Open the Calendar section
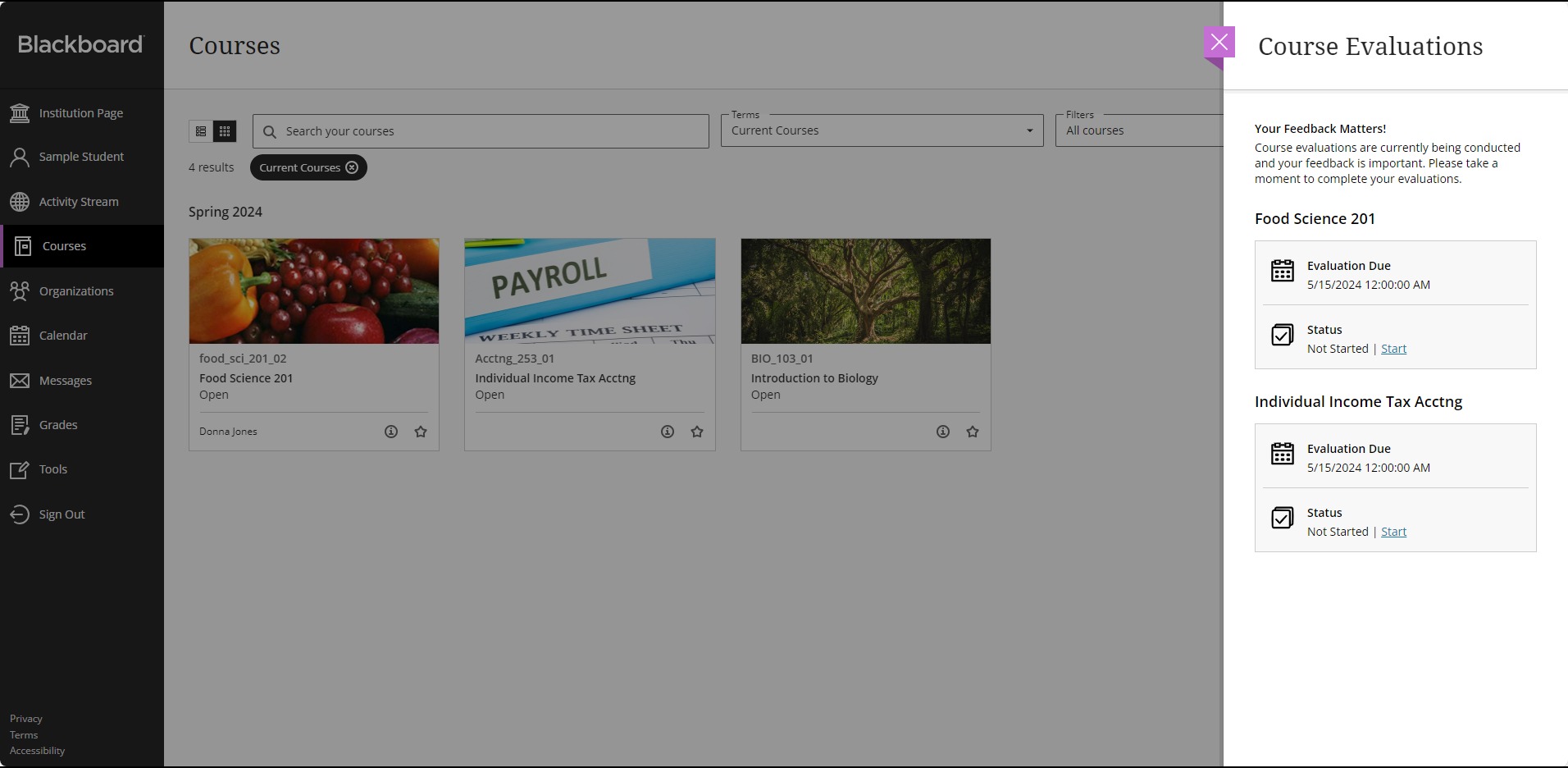Viewport: 1568px width, 768px height. [63, 336]
